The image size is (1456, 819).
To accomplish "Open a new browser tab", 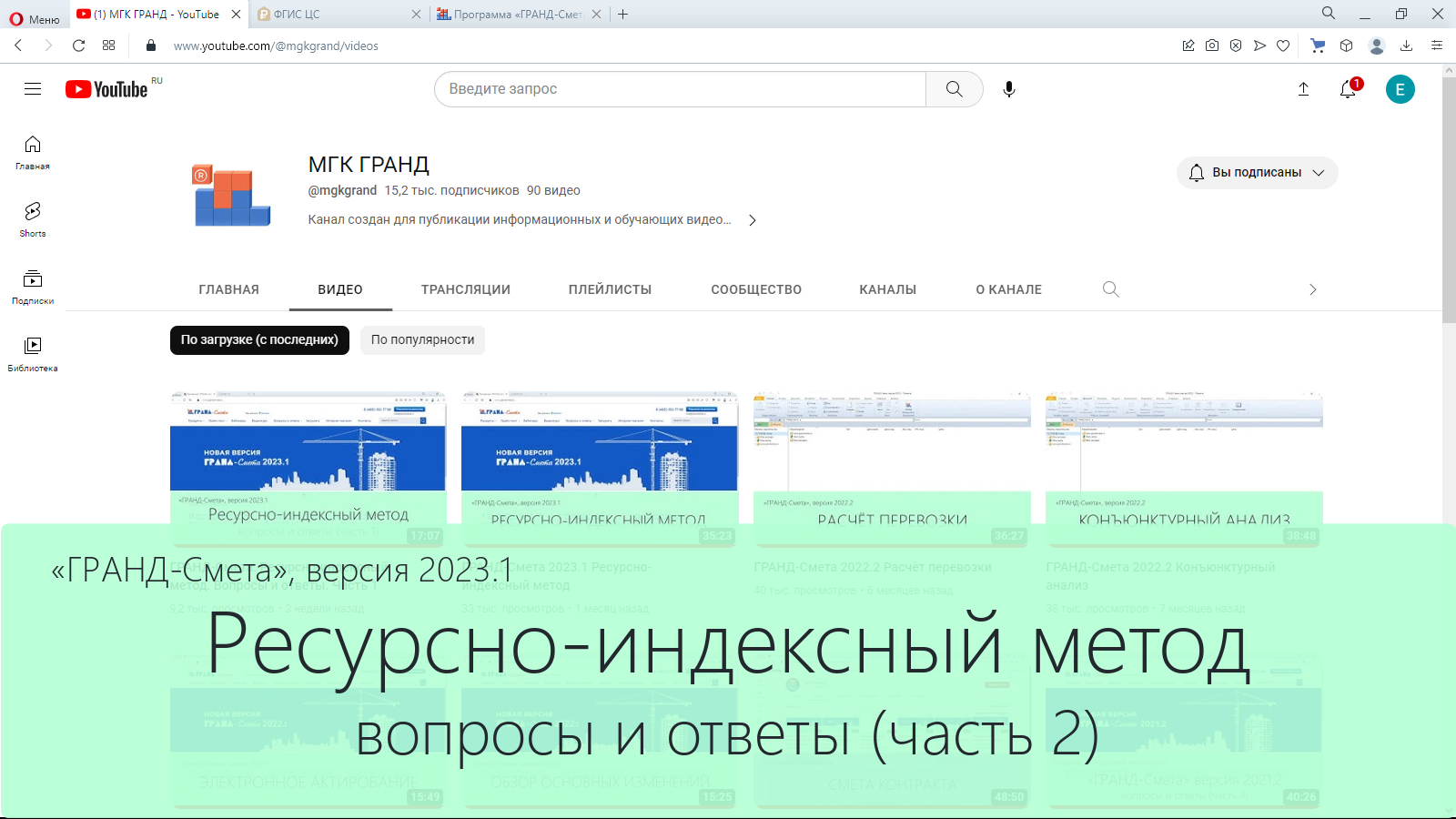I will [622, 14].
